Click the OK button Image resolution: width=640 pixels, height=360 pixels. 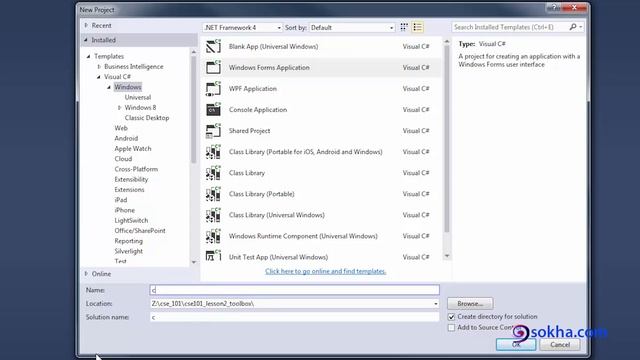pos(516,344)
